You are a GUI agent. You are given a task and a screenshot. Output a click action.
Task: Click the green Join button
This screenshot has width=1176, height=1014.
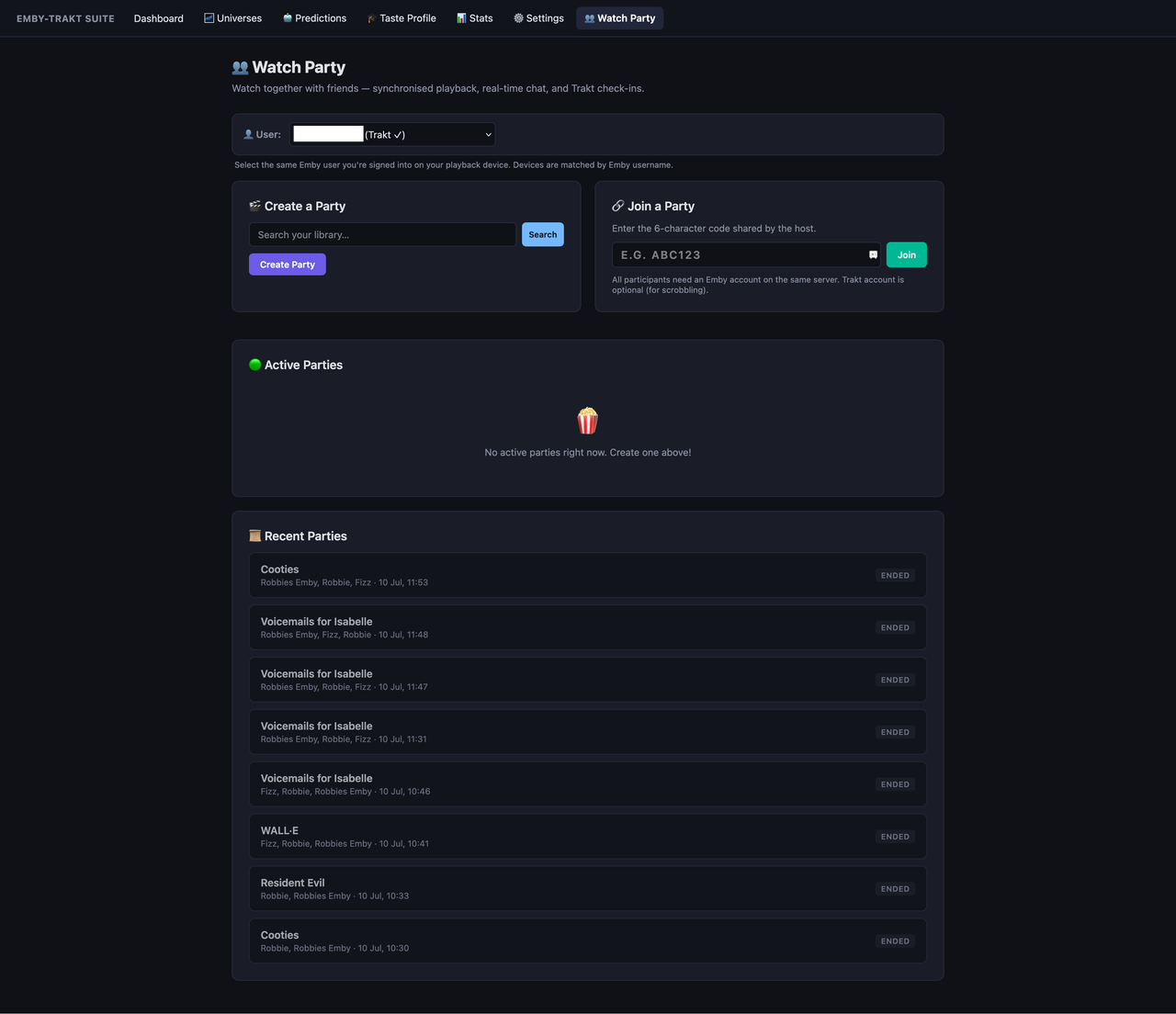tap(906, 254)
